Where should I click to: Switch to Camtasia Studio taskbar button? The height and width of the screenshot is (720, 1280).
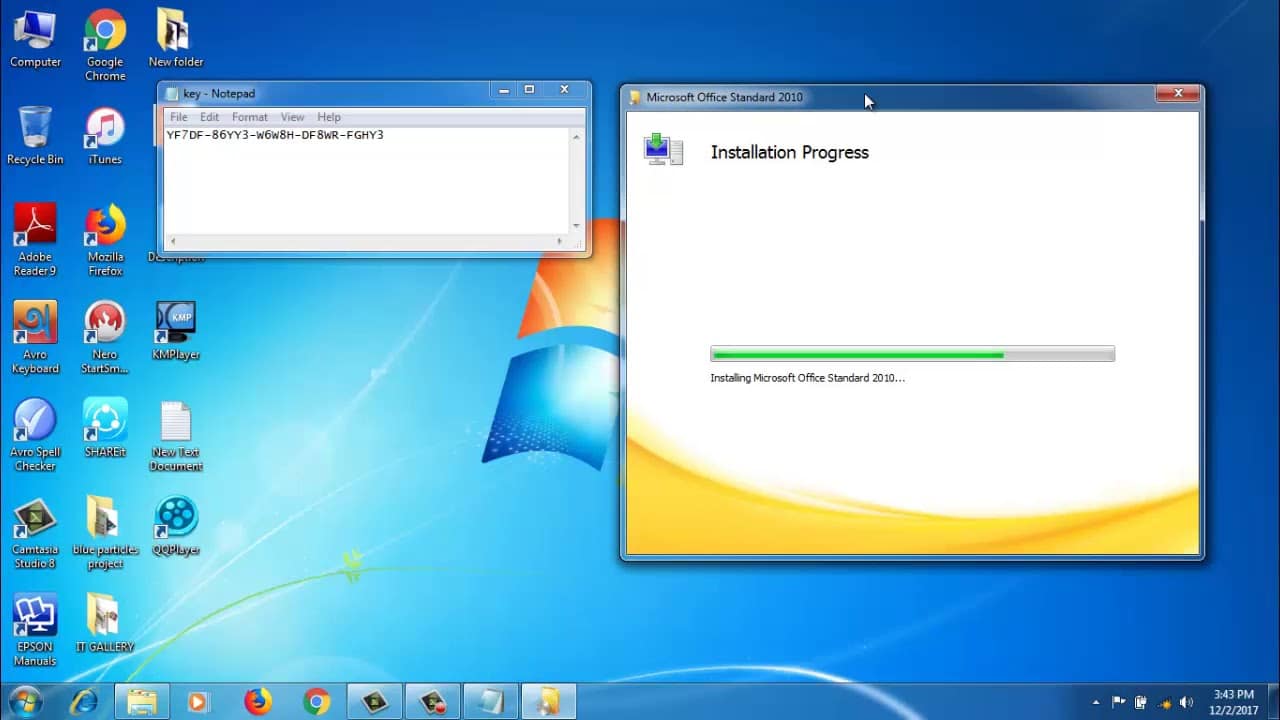pyautogui.click(x=375, y=701)
